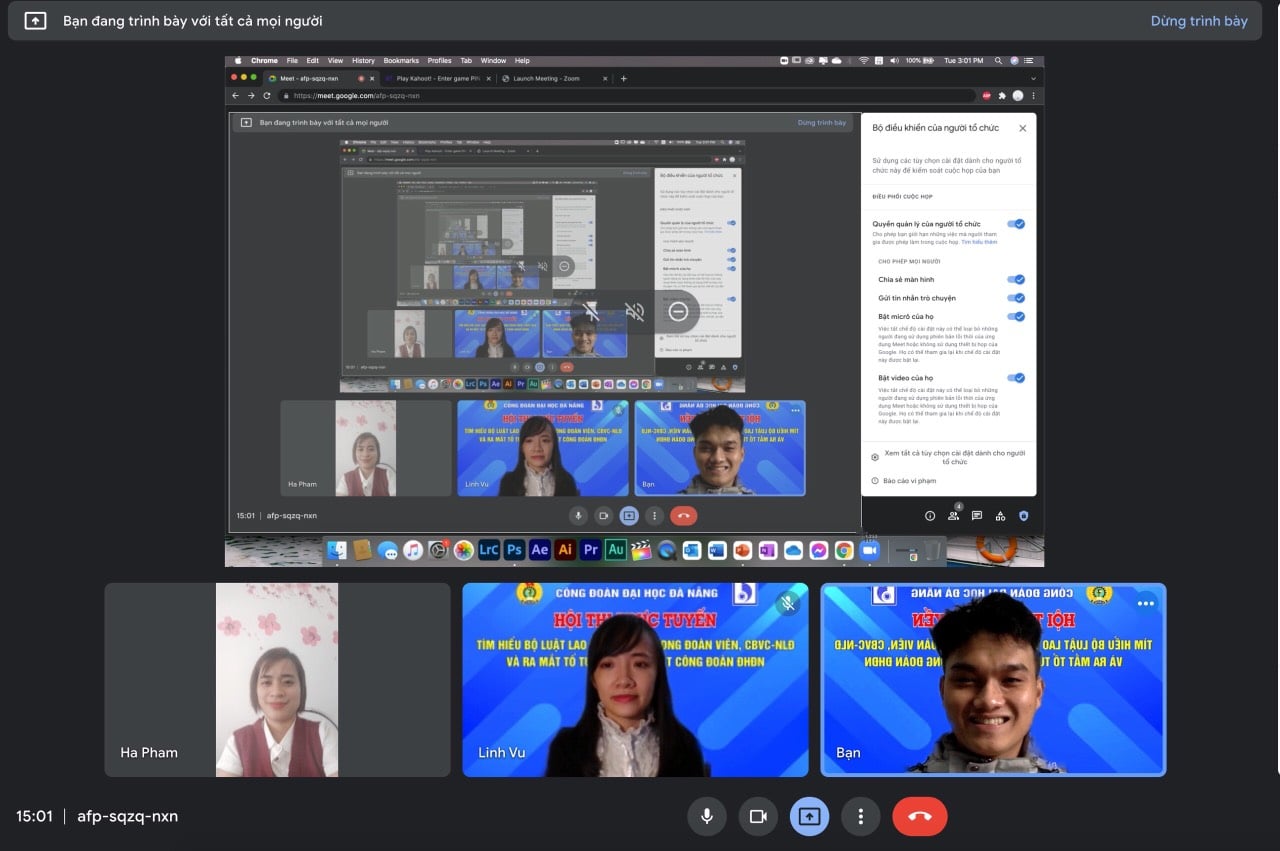Switch to the Meet - afp-sqzq-nxn Chrome tab
Image resolution: width=1280 pixels, height=851 pixels.
320,78
